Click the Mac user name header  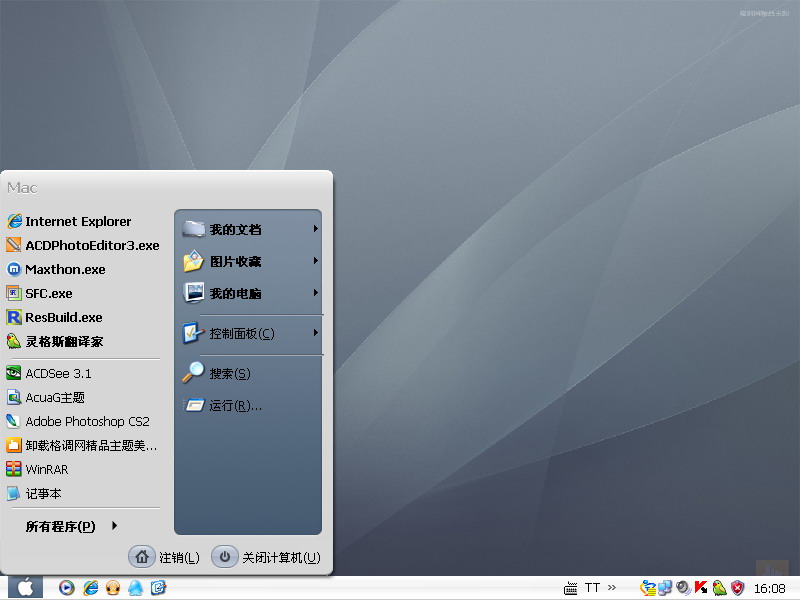(x=22, y=188)
